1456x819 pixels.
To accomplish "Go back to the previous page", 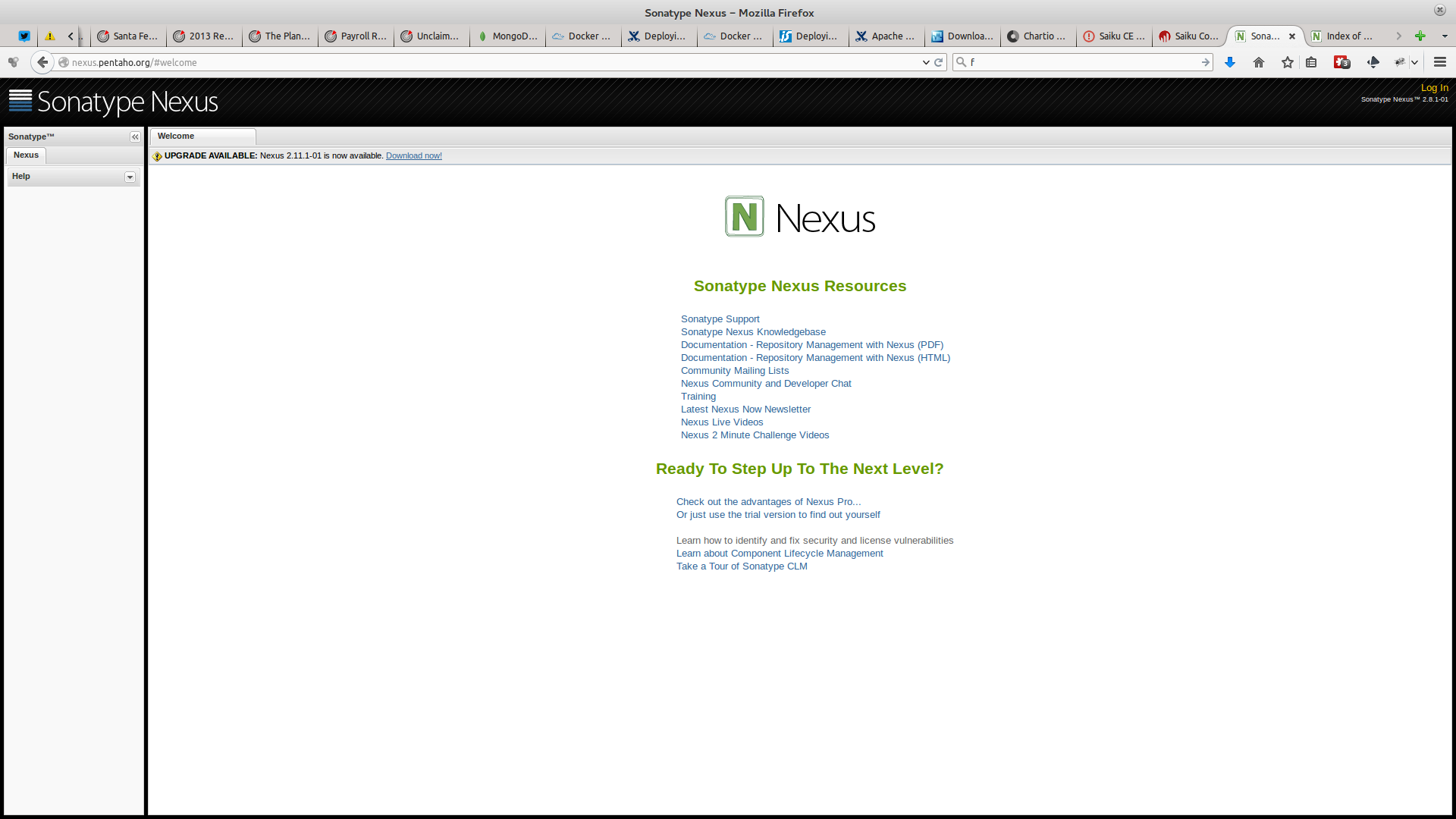I will point(42,62).
